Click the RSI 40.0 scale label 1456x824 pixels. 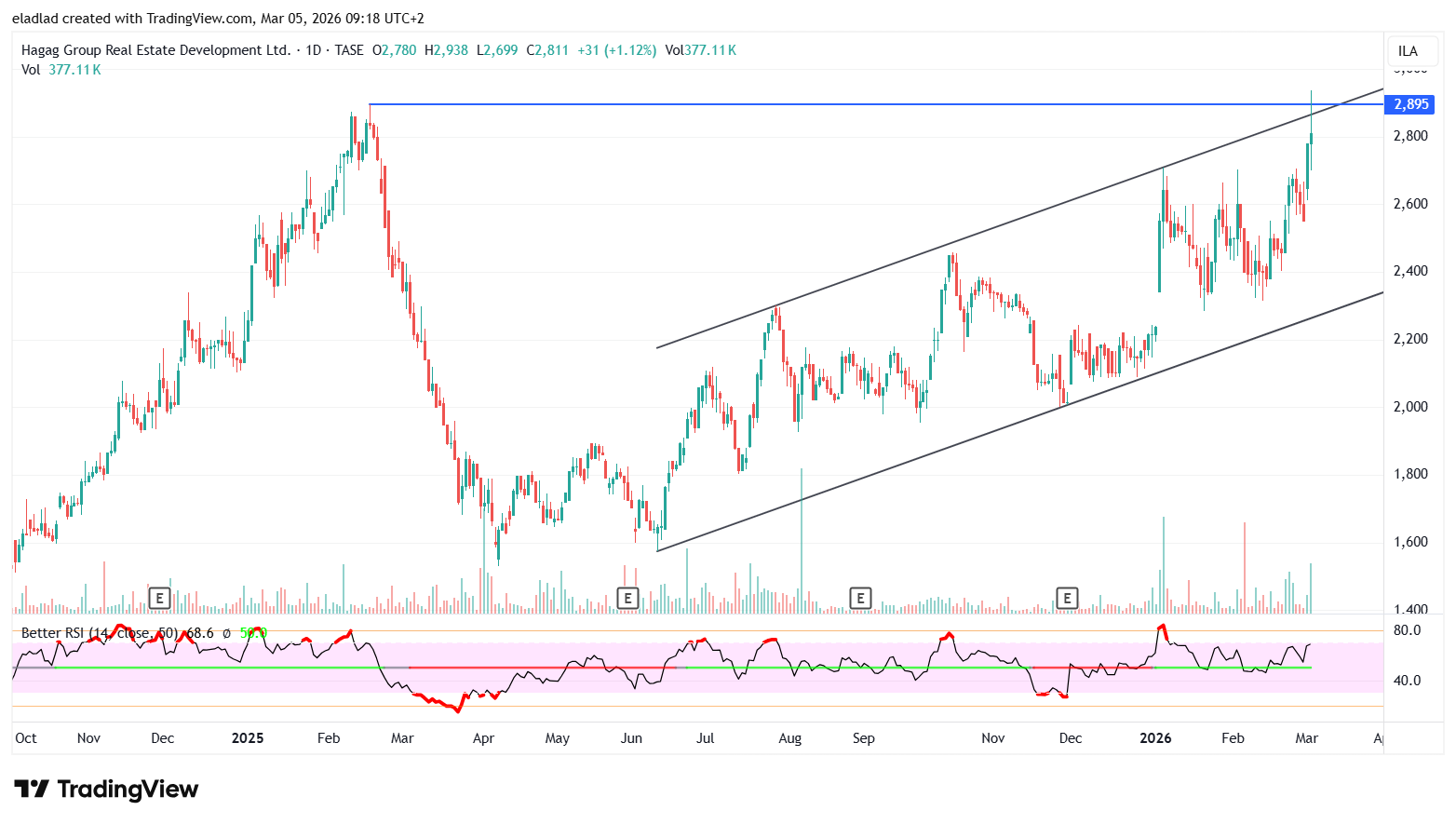[x=1407, y=681]
